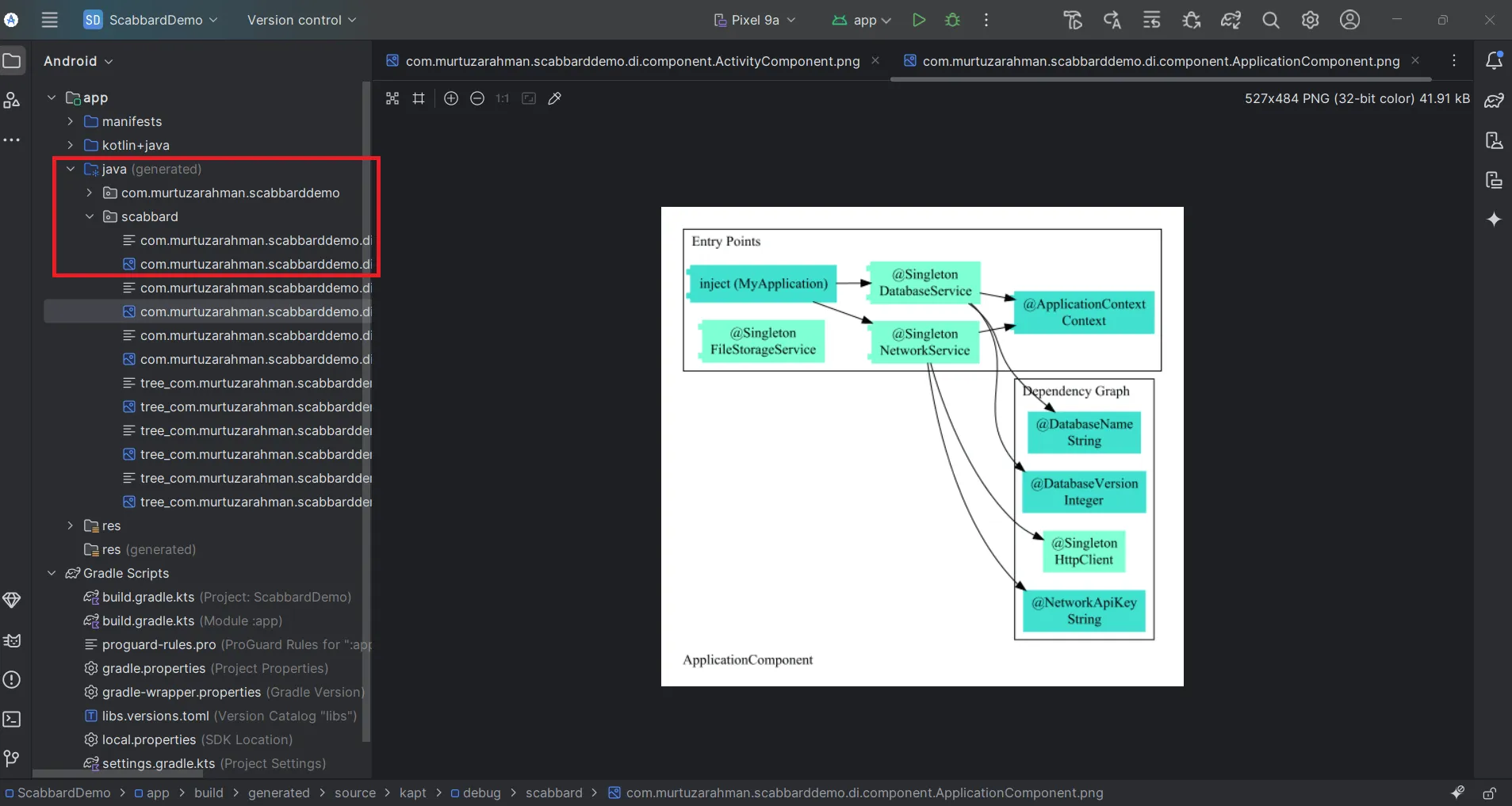Image resolution: width=1512 pixels, height=806 pixels.
Task: Click the 'kapt' breadcrumb
Action: (x=412, y=793)
